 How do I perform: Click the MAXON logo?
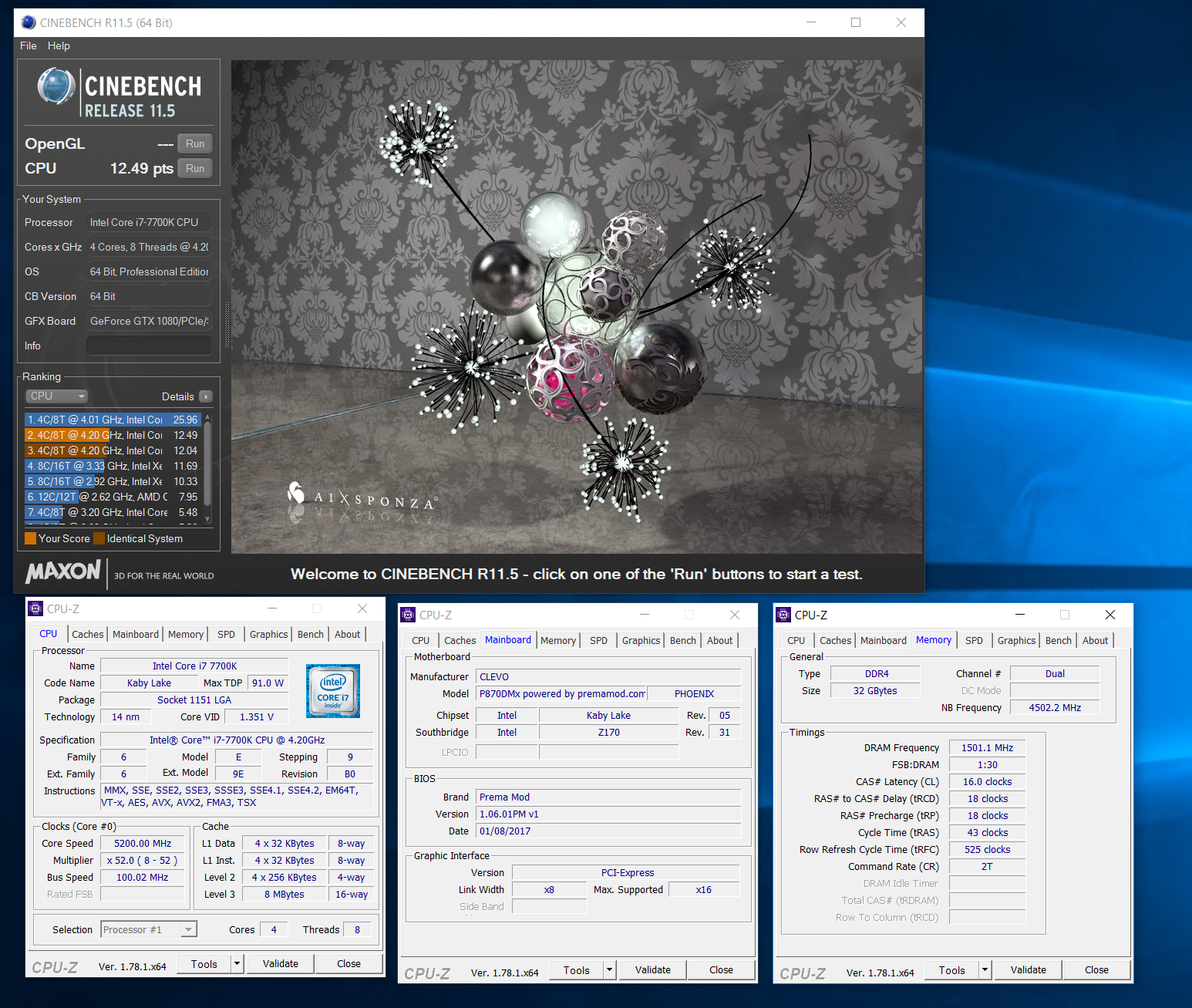click(x=63, y=571)
